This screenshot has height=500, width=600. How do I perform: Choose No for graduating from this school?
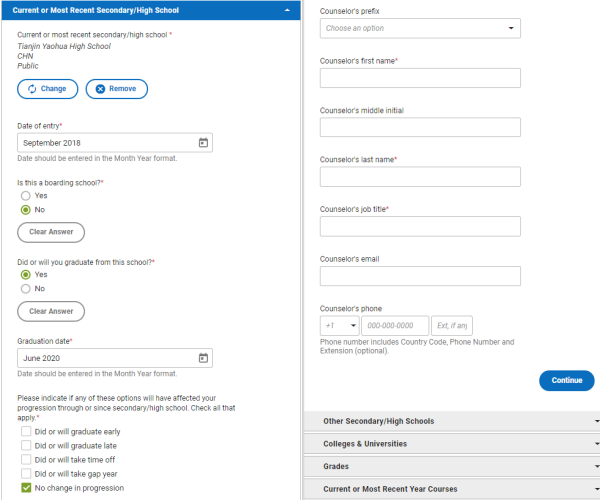(26, 288)
